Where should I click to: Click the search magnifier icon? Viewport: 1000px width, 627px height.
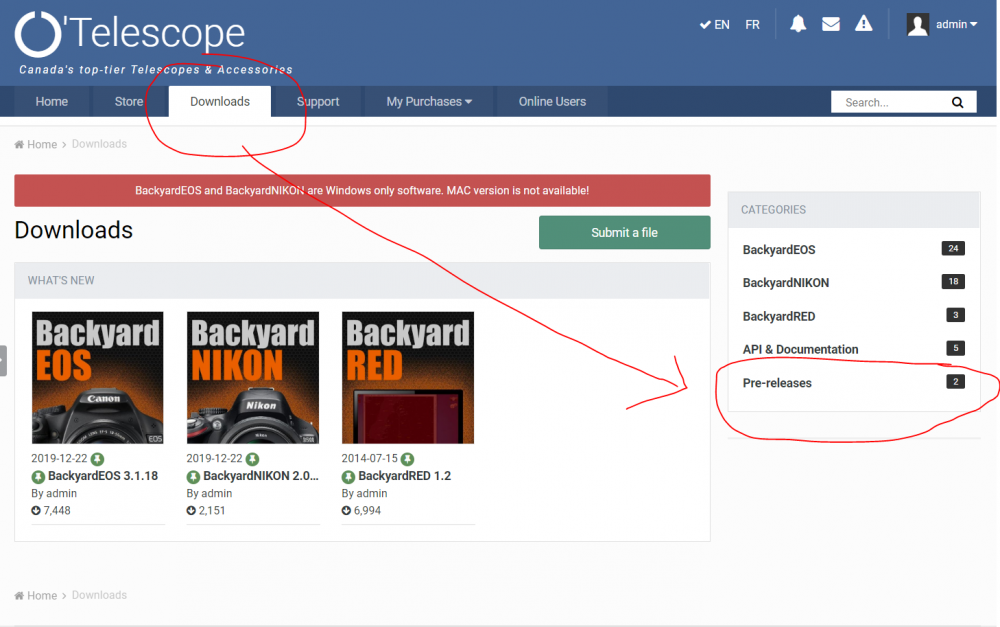[x=957, y=102]
